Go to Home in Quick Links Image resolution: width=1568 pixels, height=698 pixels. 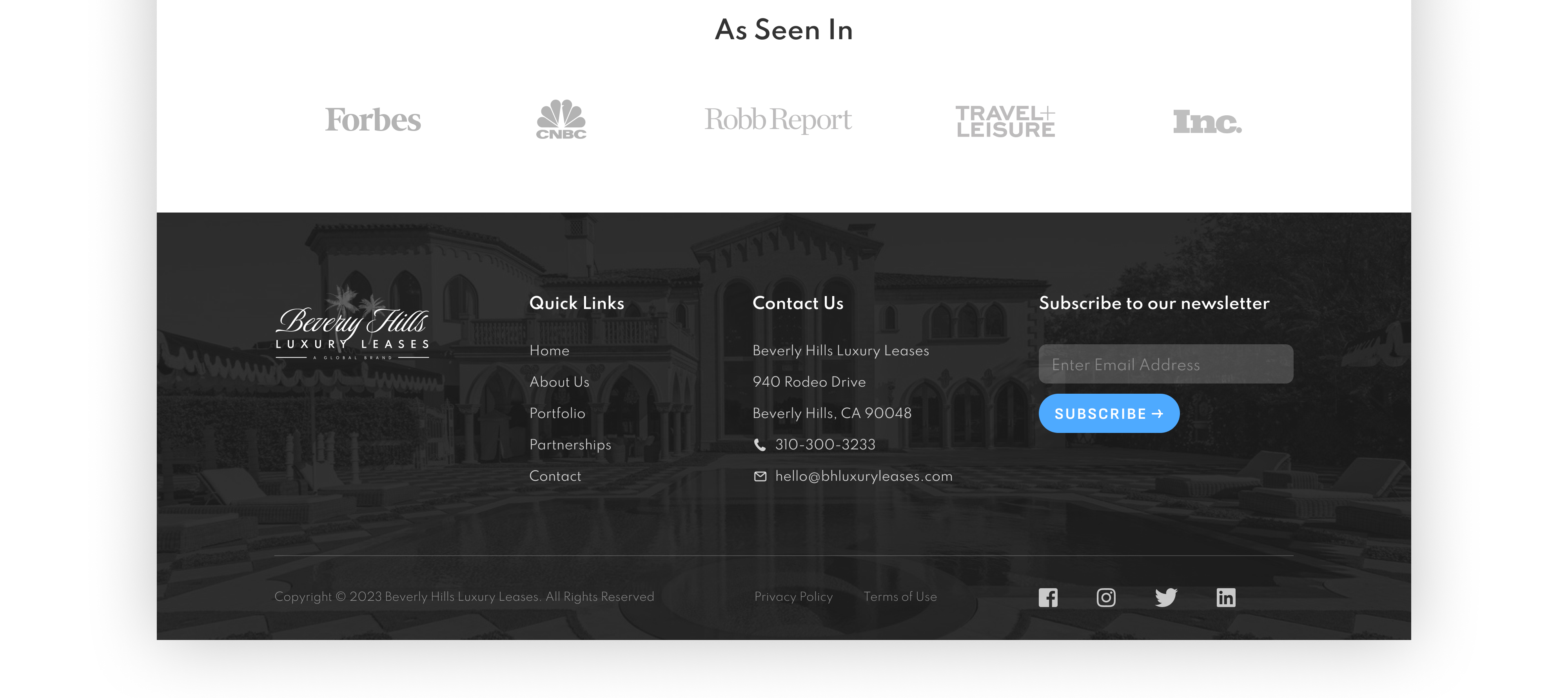(549, 351)
